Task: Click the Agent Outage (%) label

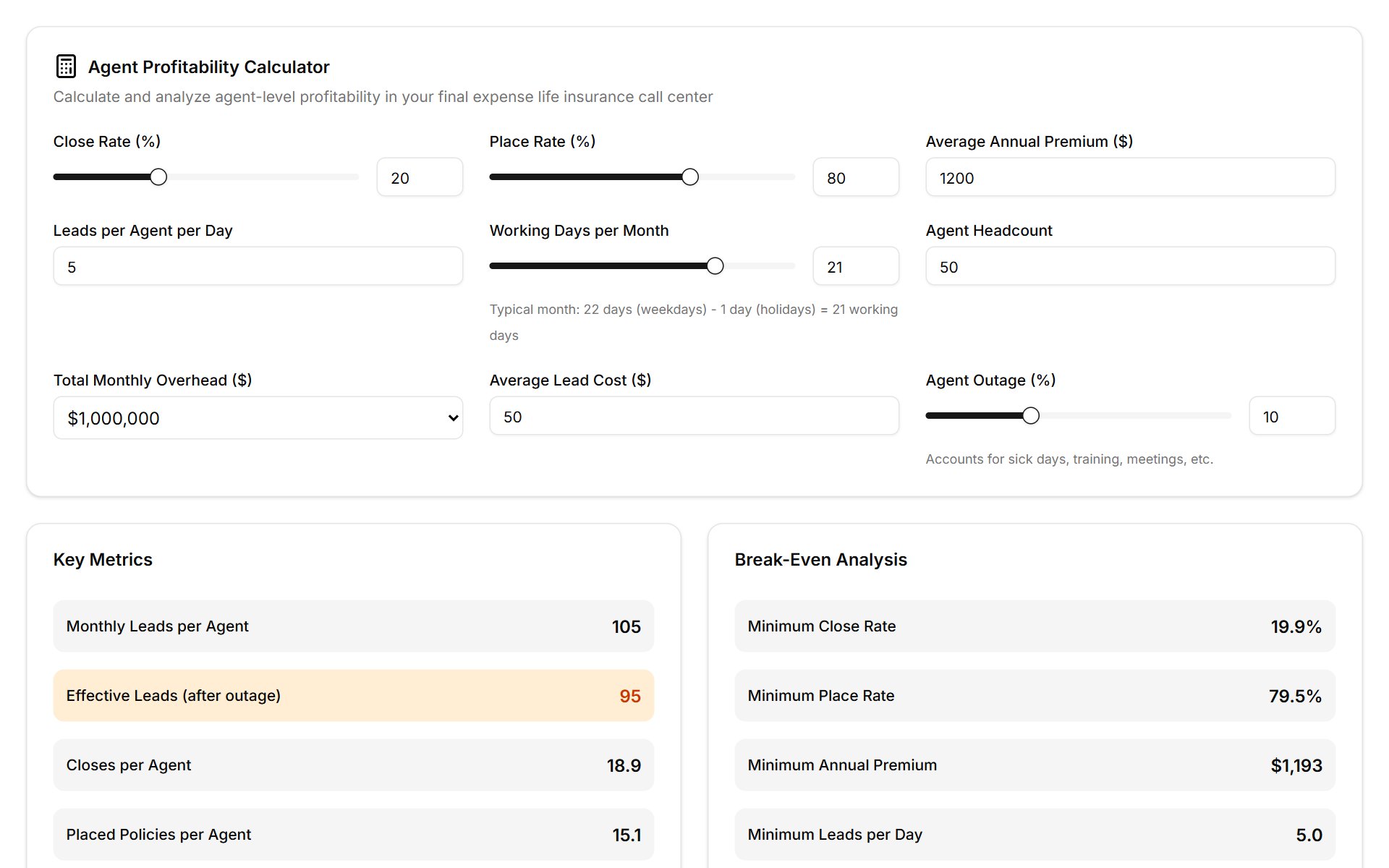Action: (990, 380)
